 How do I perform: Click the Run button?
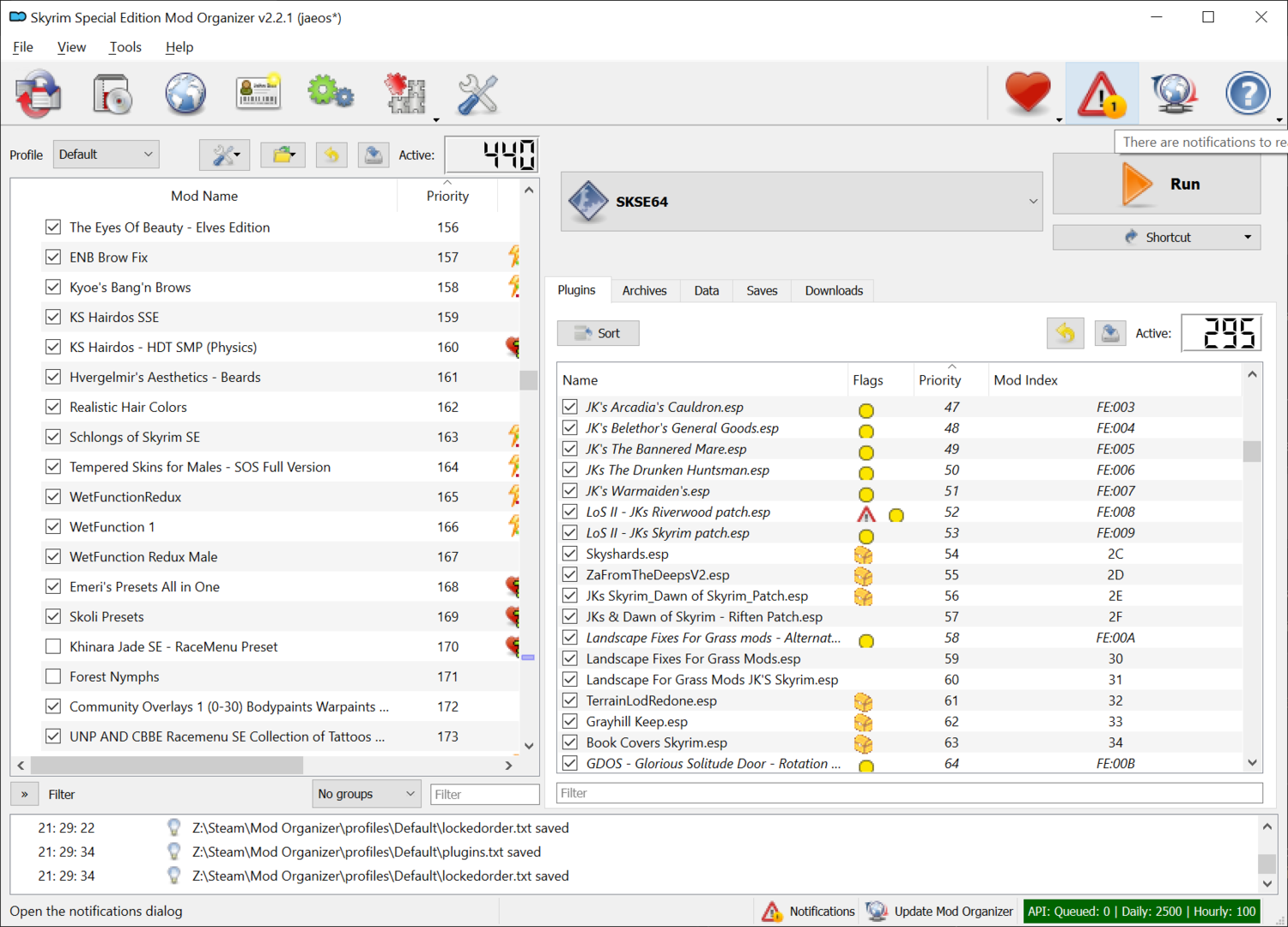[1157, 184]
